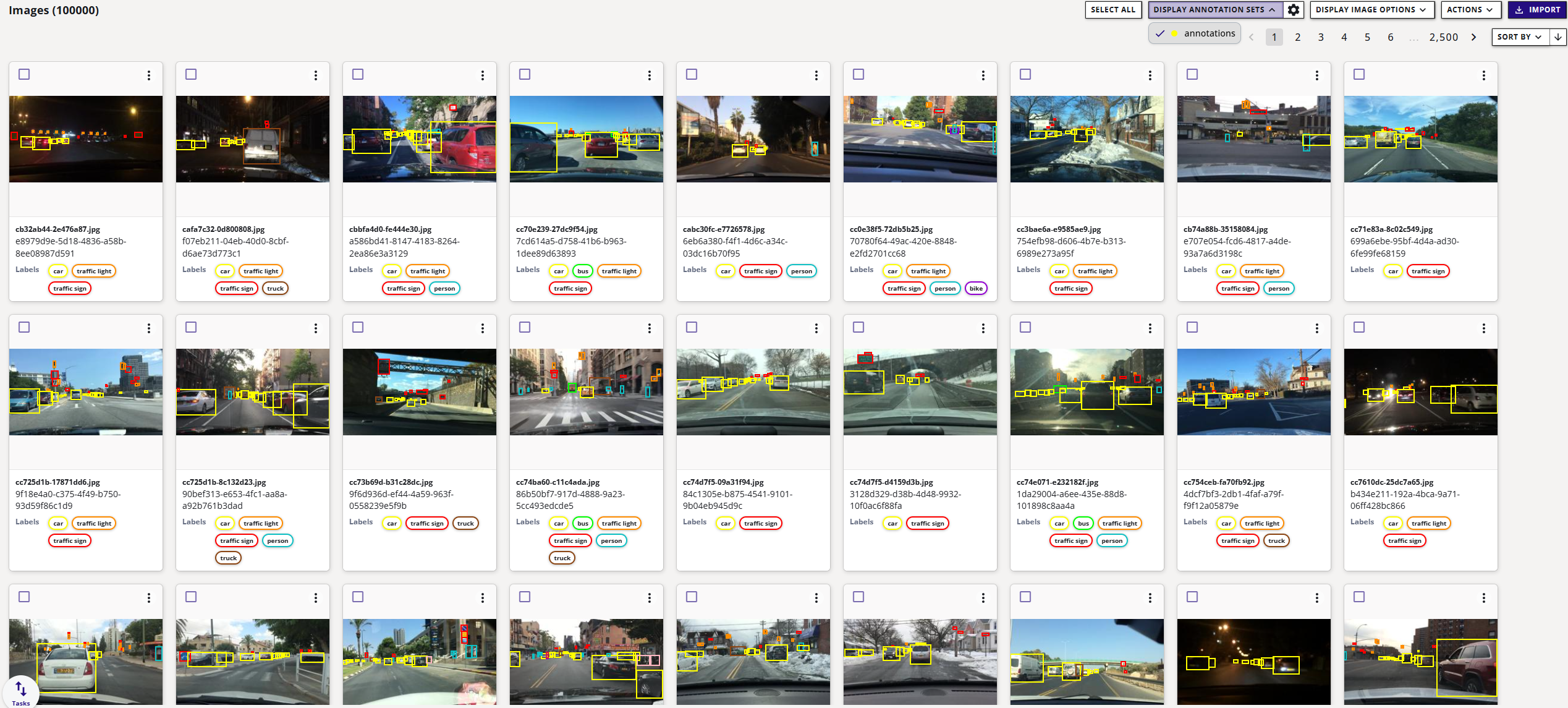Open the Sort By dropdown
1568x708 pixels.
(x=1519, y=36)
